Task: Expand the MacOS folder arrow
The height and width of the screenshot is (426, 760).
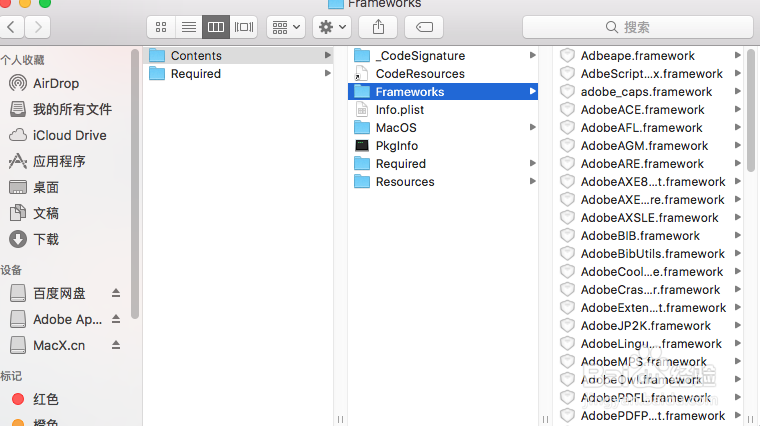Action: [x=533, y=127]
